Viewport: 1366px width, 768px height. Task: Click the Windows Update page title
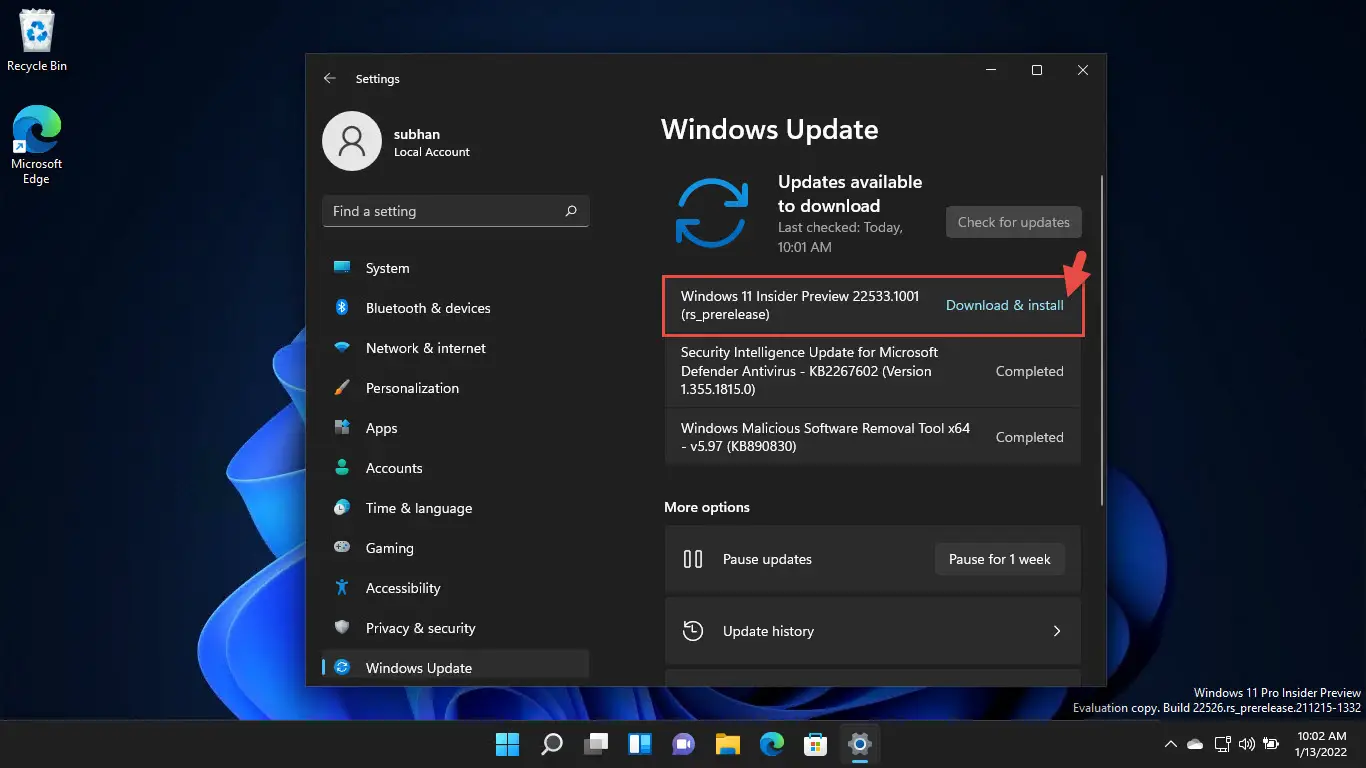click(770, 130)
